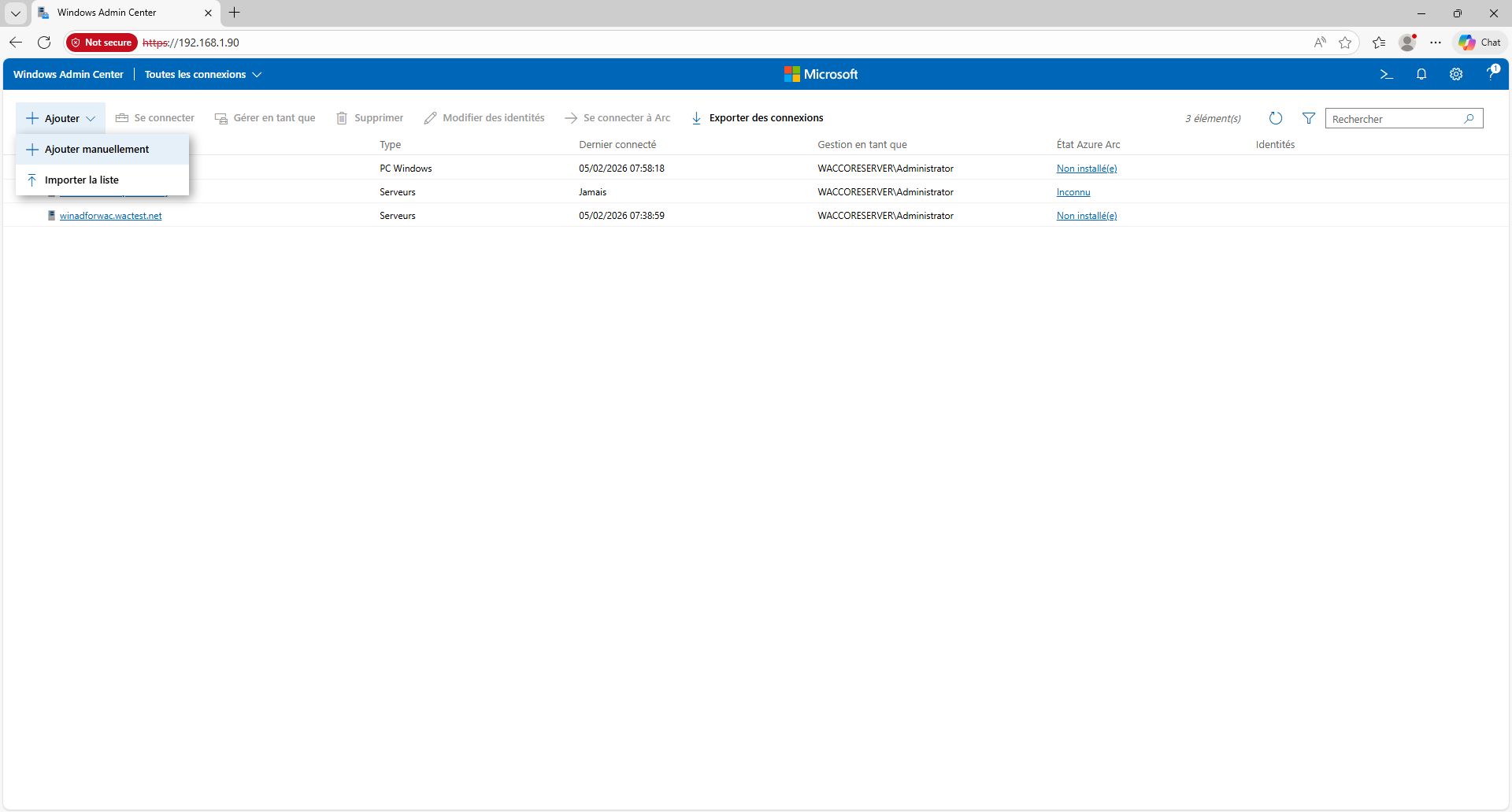Open the notifications bell
This screenshot has width=1512, height=812.
pos(1421,74)
